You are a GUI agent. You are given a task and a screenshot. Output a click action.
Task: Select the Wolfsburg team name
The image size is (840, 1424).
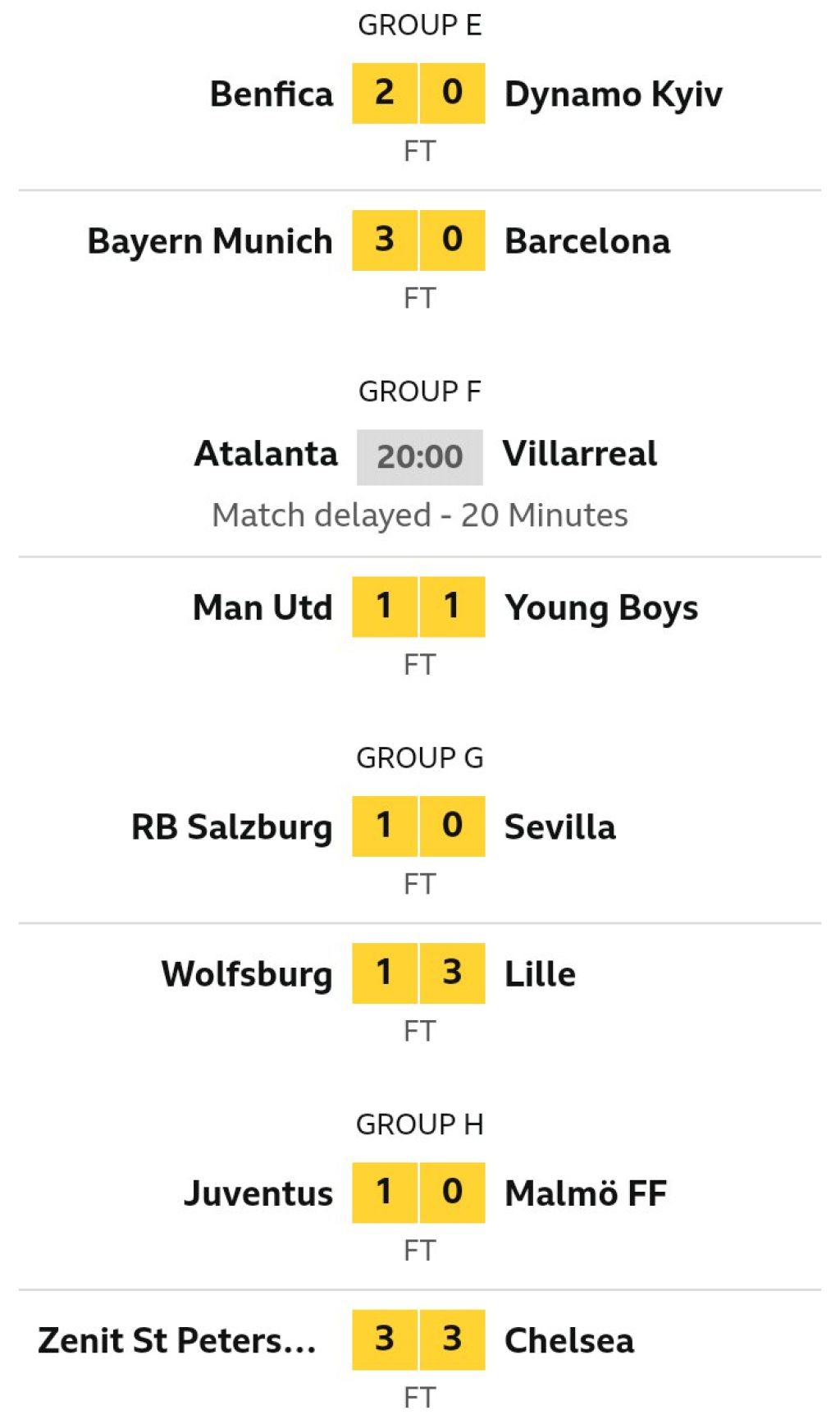pyautogui.click(x=247, y=974)
